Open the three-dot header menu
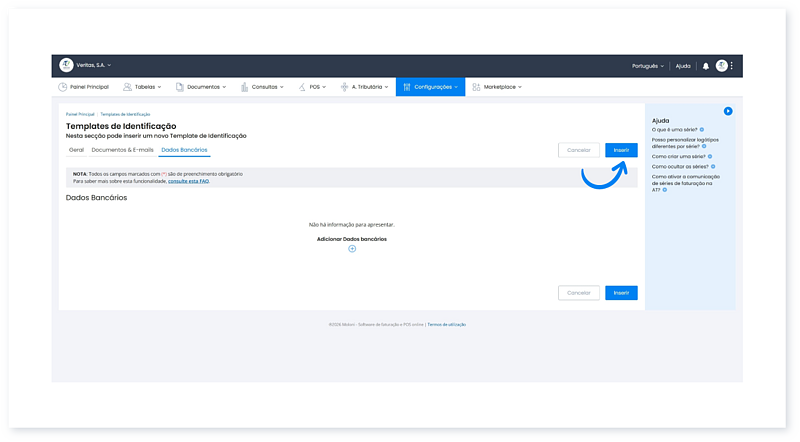The image size is (800, 442). coord(732,65)
